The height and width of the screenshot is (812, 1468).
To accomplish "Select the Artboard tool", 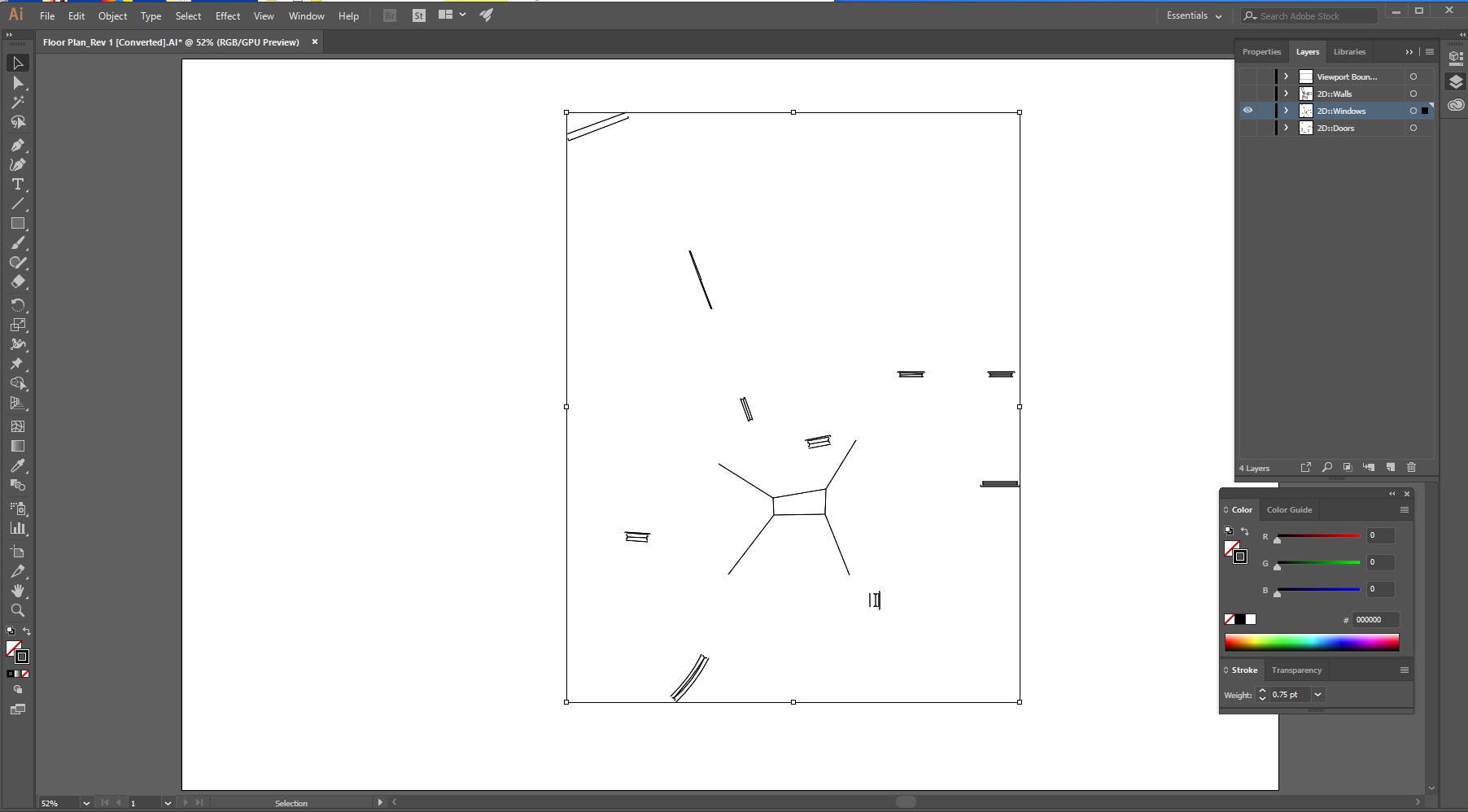I will [18, 552].
